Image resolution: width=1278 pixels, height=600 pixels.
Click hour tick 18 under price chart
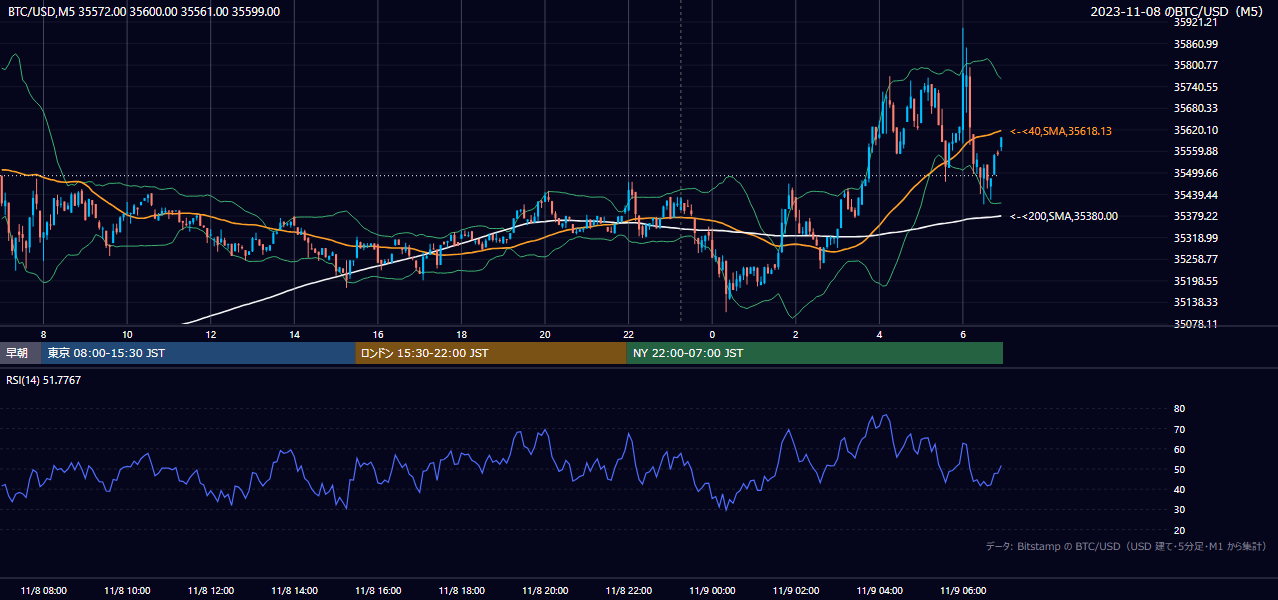point(461,334)
